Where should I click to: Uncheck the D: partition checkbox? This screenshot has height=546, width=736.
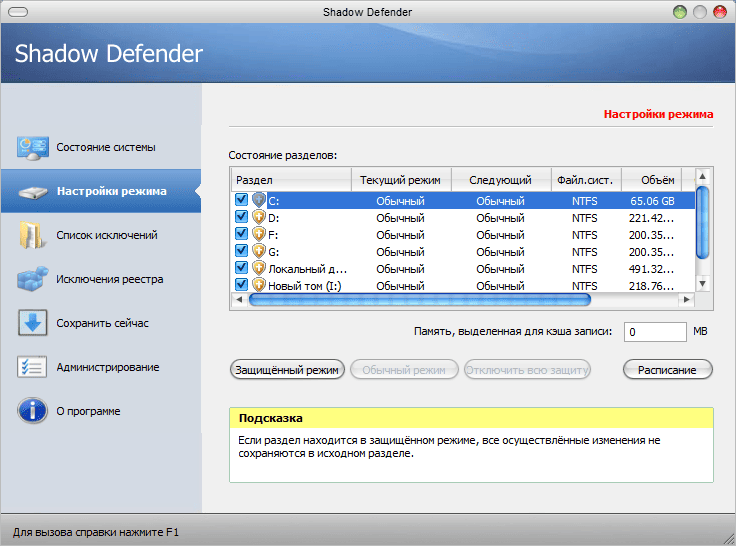point(241,216)
